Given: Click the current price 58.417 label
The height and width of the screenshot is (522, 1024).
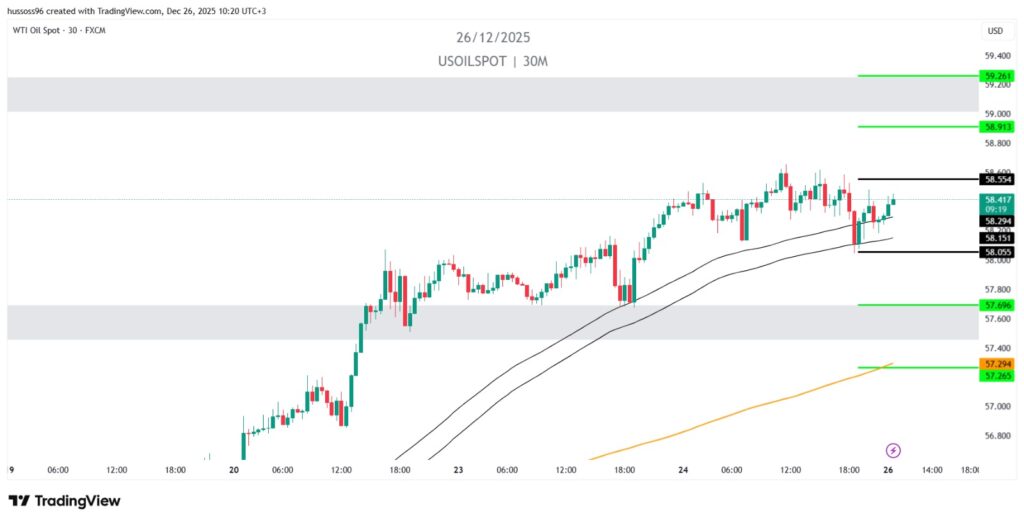Looking at the screenshot, I should pos(997,200).
